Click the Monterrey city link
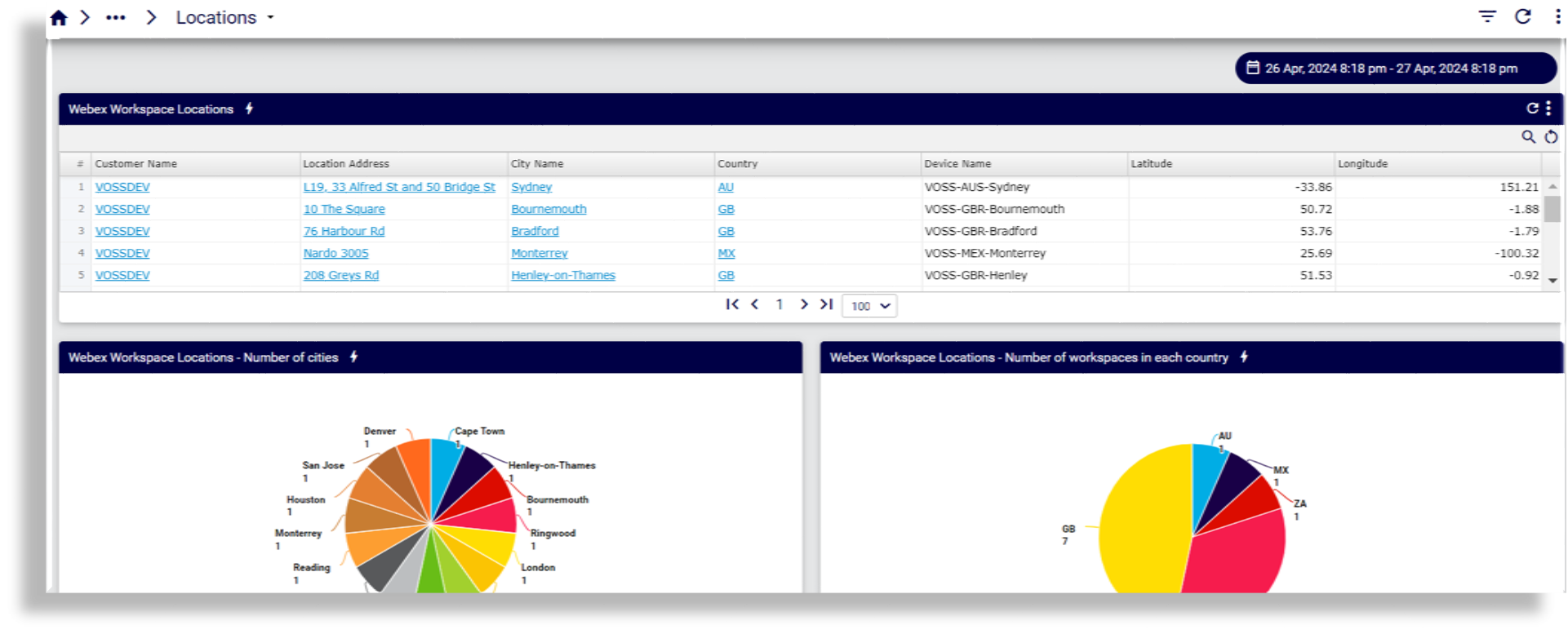This screenshot has width=1568, height=634. (x=540, y=253)
